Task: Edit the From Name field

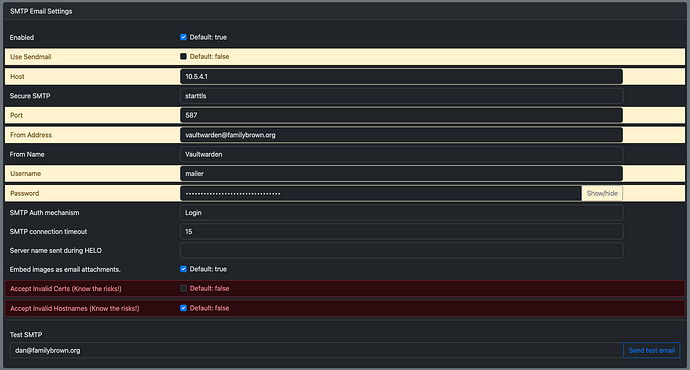Action: tap(401, 154)
